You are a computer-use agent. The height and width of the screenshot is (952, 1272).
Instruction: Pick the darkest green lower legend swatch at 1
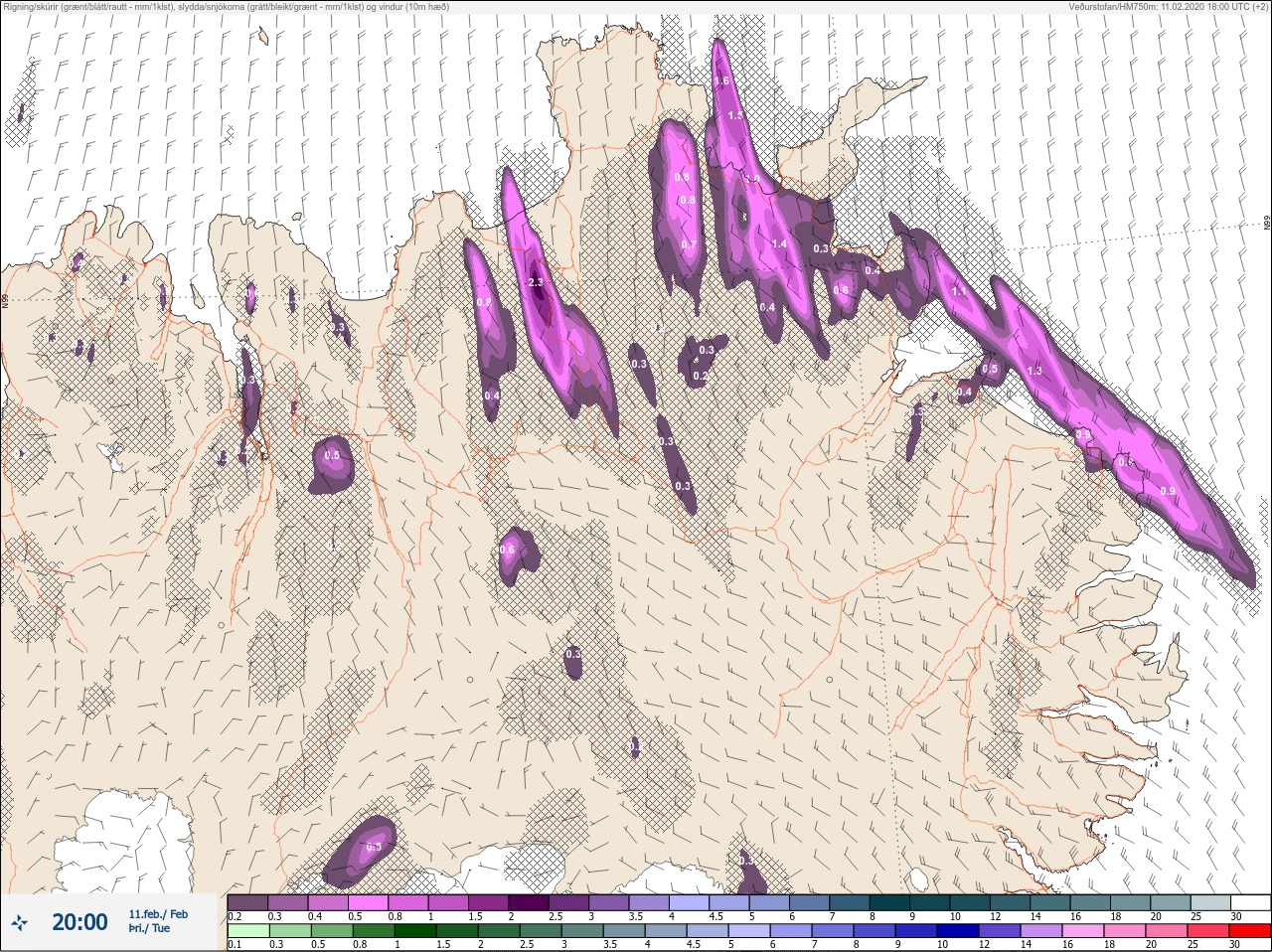click(415, 931)
